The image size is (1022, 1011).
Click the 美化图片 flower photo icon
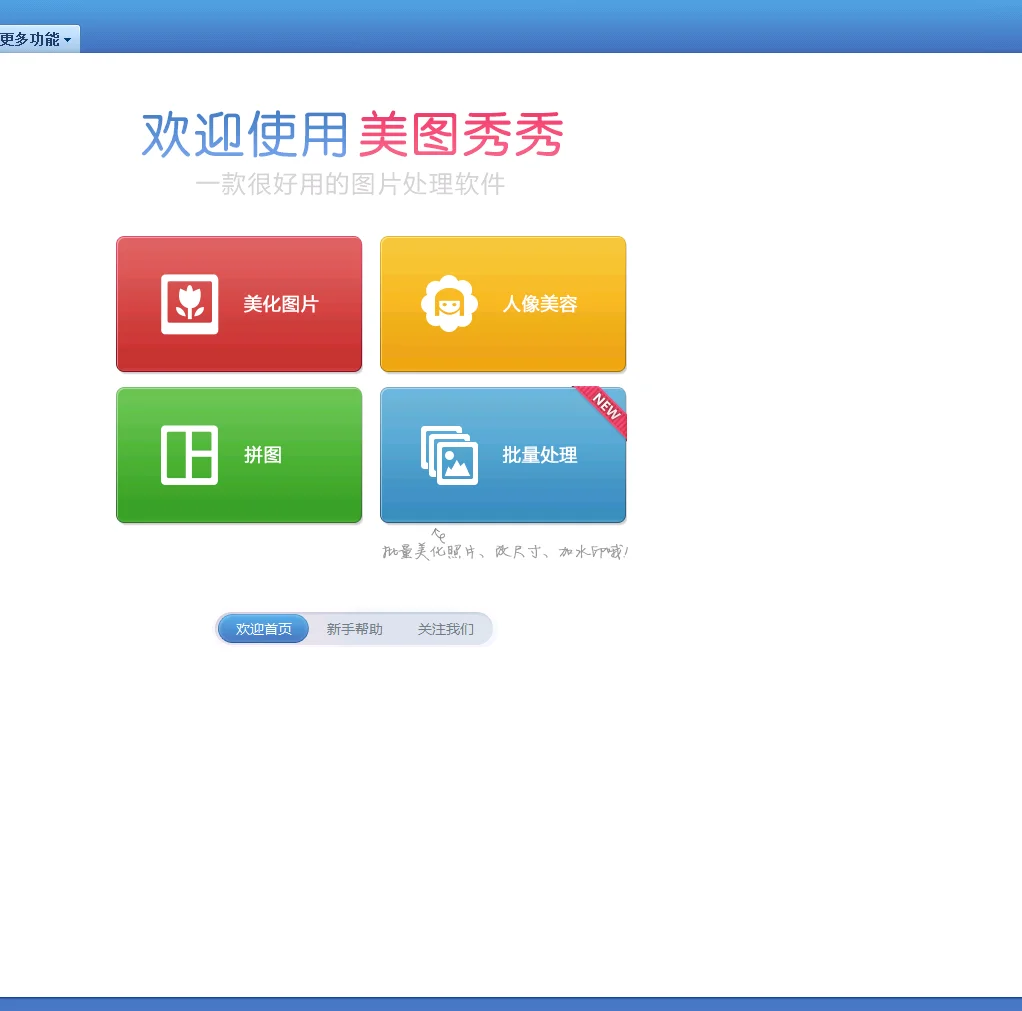[x=190, y=304]
